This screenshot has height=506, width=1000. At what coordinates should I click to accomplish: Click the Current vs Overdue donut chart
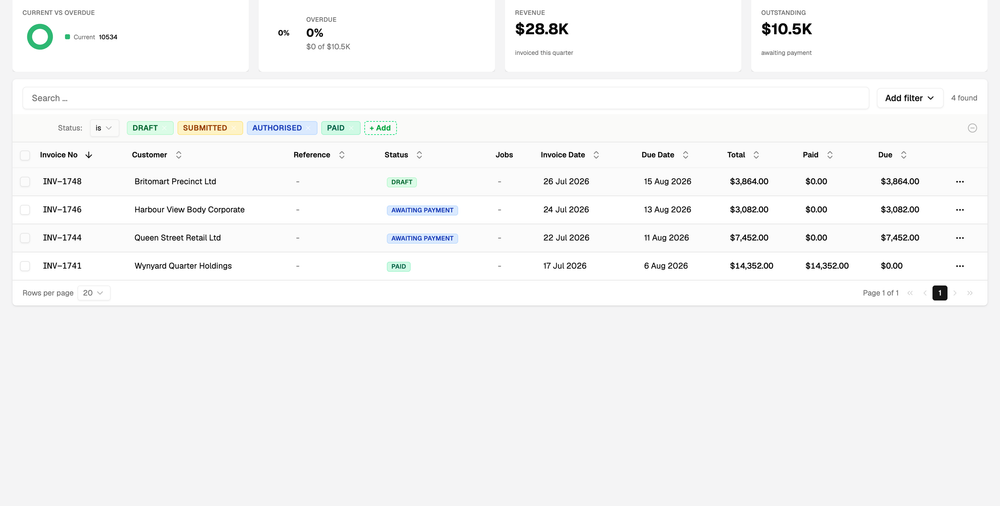(40, 37)
